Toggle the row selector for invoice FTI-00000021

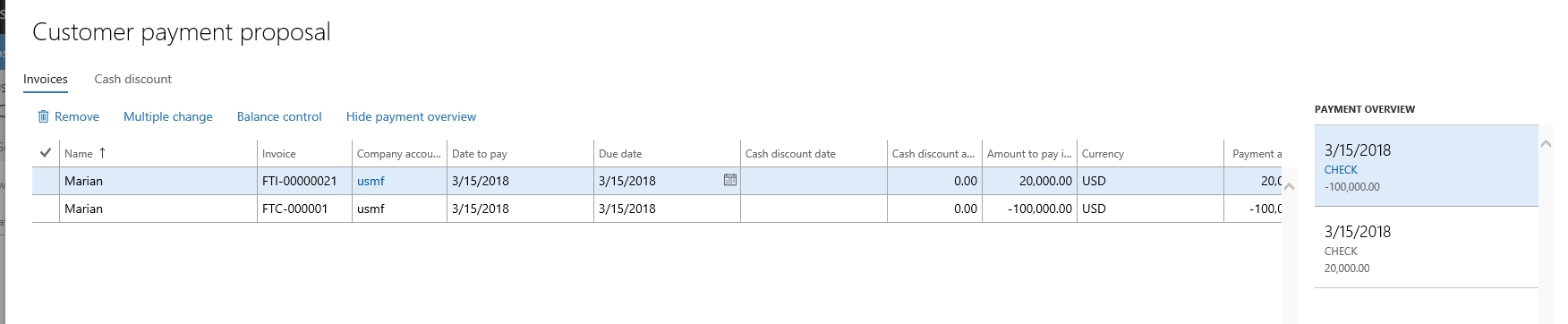pyautogui.click(x=46, y=181)
